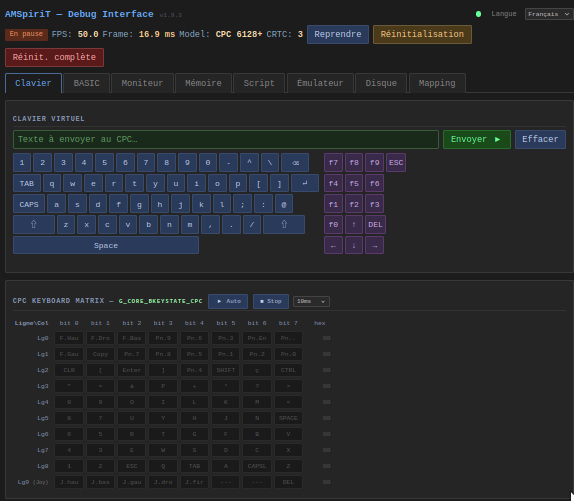Click the red Réinit. complète button
574x501 pixels.
pyautogui.click(x=54, y=57)
